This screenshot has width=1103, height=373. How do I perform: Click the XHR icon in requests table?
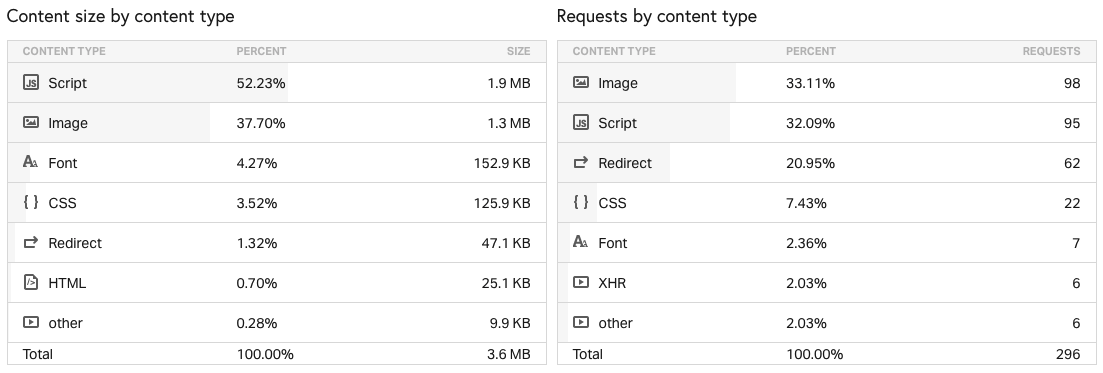tap(580, 282)
